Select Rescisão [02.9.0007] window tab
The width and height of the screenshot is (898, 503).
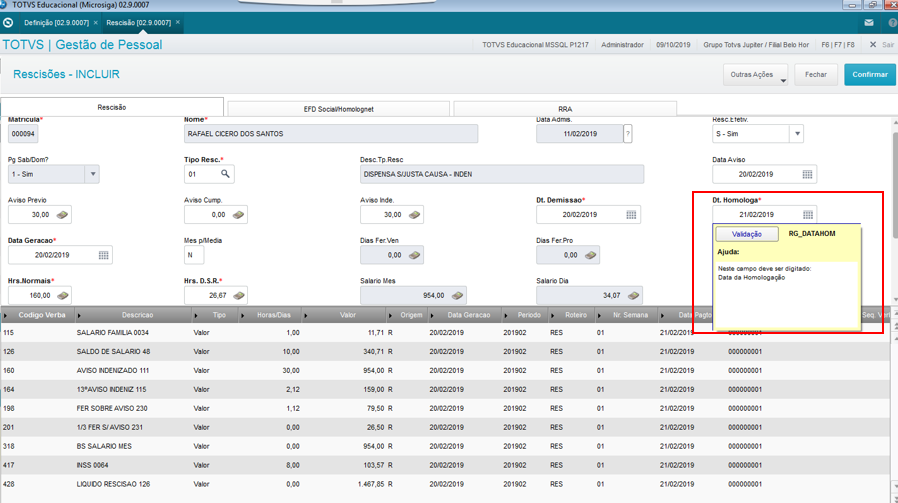139,23
